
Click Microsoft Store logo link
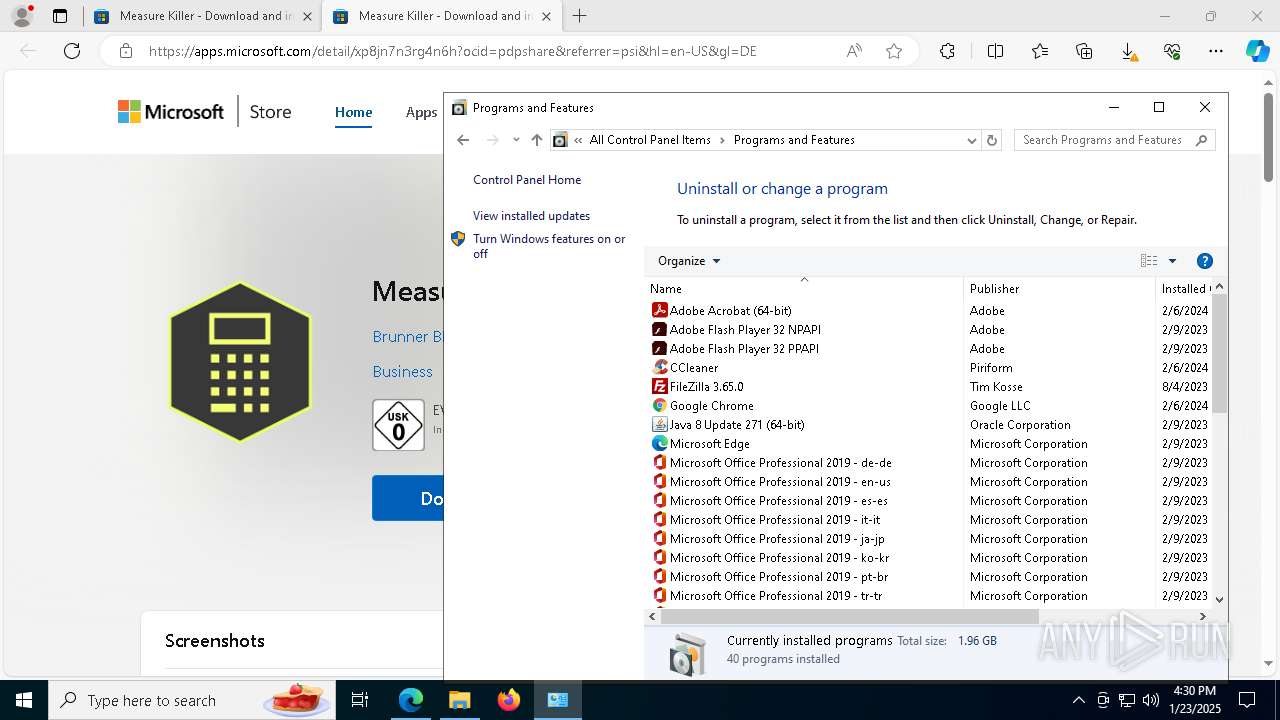coord(170,112)
